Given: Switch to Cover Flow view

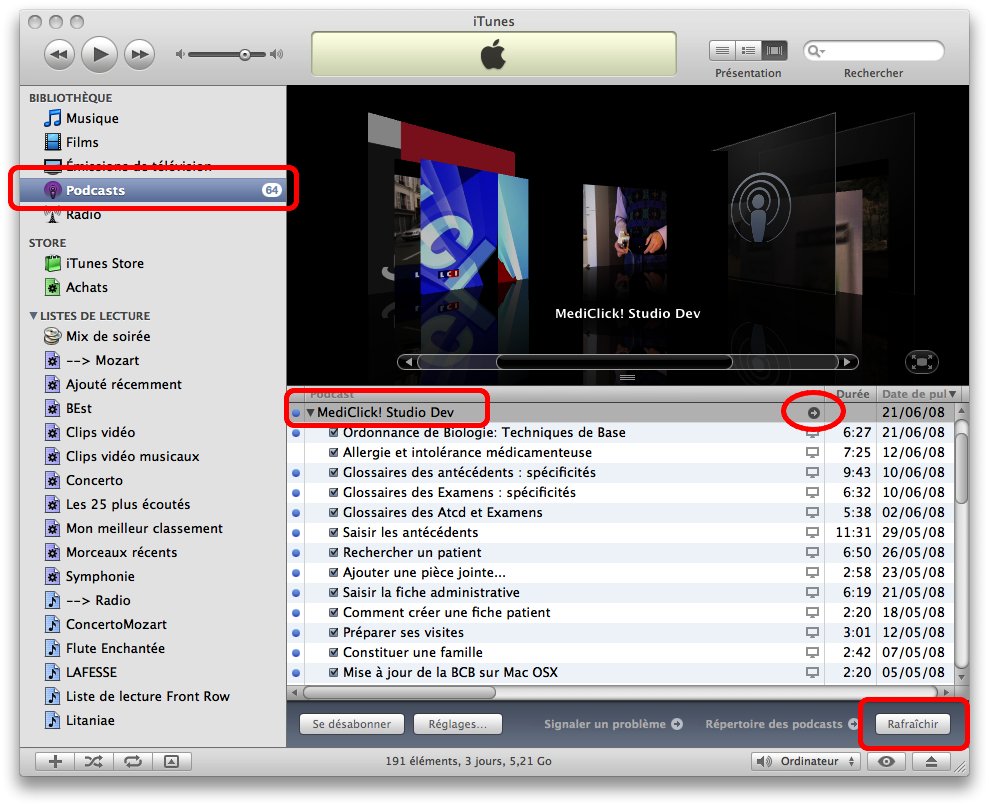Looking at the screenshot, I should pos(775,50).
